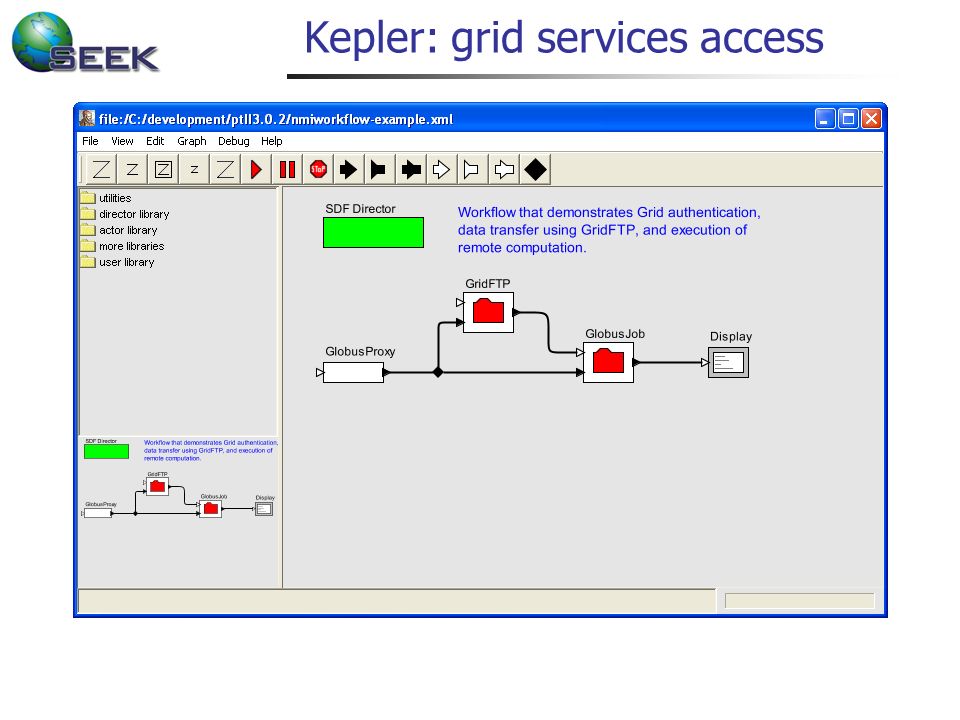Pause execution using the red double-bar button
Viewport: 960px width, 720px height.
(x=287, y=169)
